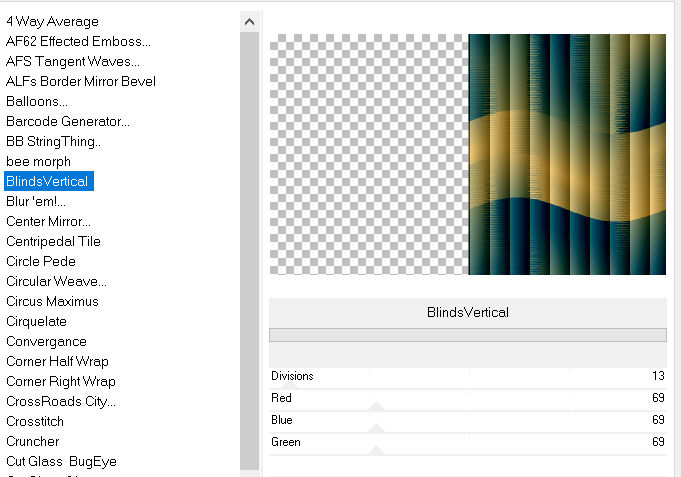Viewport: 681px width, 477px height.
Task: Click the highlighted BlindsVertical entry
Action: [x=48, y=181]
